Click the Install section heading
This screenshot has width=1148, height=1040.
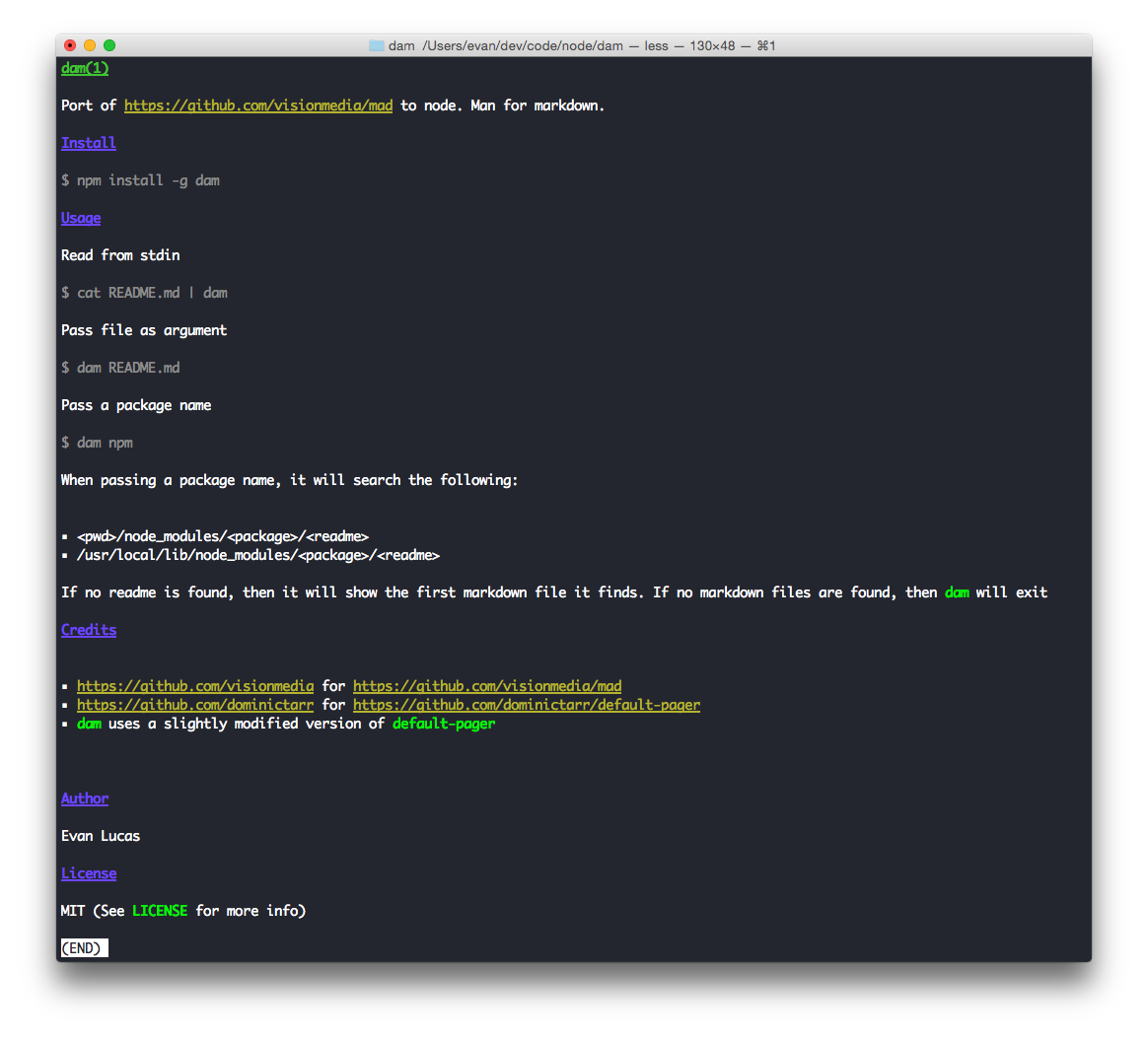pyautogui.click(x=89, y=143)
